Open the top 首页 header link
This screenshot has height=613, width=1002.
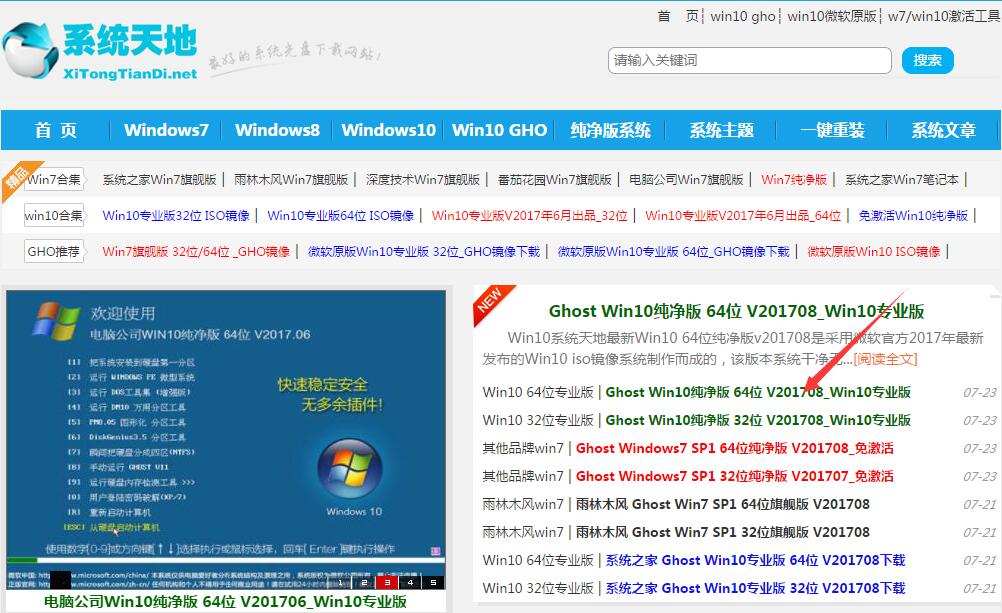click(678, 16)
